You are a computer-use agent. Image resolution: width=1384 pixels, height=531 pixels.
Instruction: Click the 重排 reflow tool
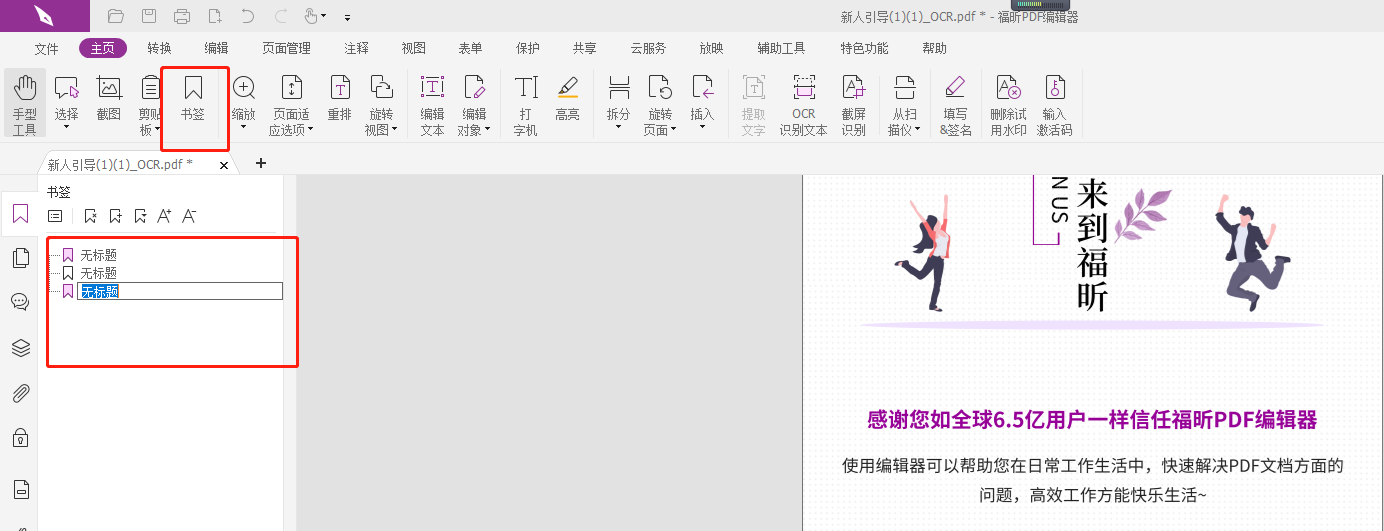click(340, 99)
